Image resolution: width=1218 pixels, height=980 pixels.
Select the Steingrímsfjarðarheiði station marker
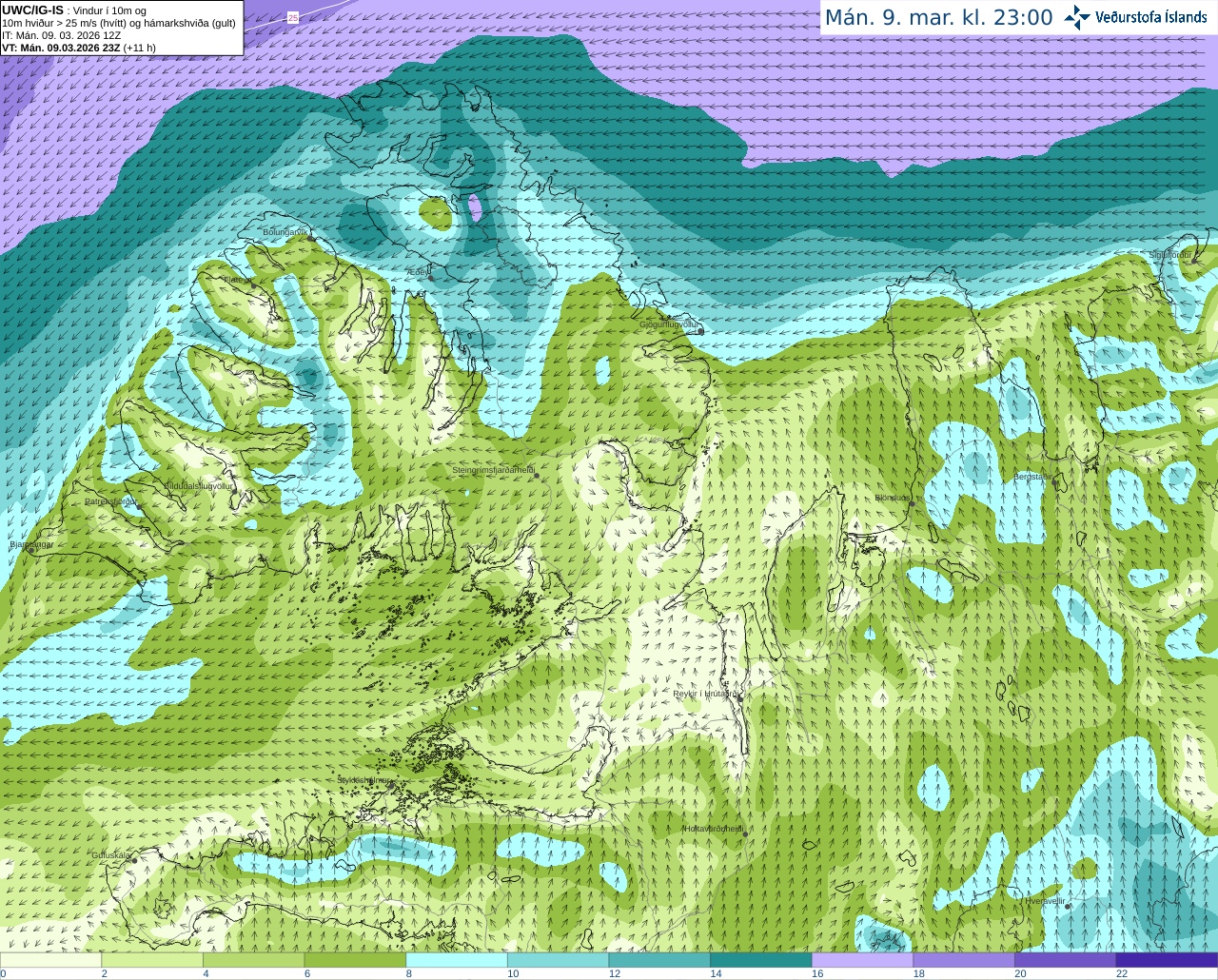click(537, 475)
